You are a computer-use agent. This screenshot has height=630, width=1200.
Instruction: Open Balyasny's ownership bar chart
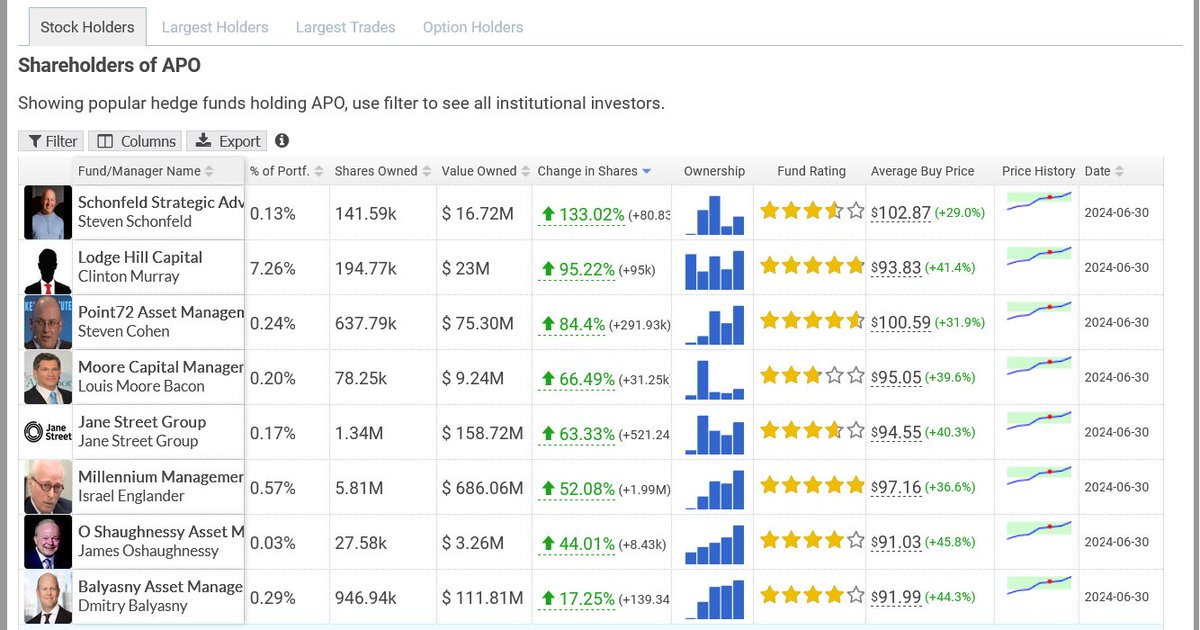point(714,597)
